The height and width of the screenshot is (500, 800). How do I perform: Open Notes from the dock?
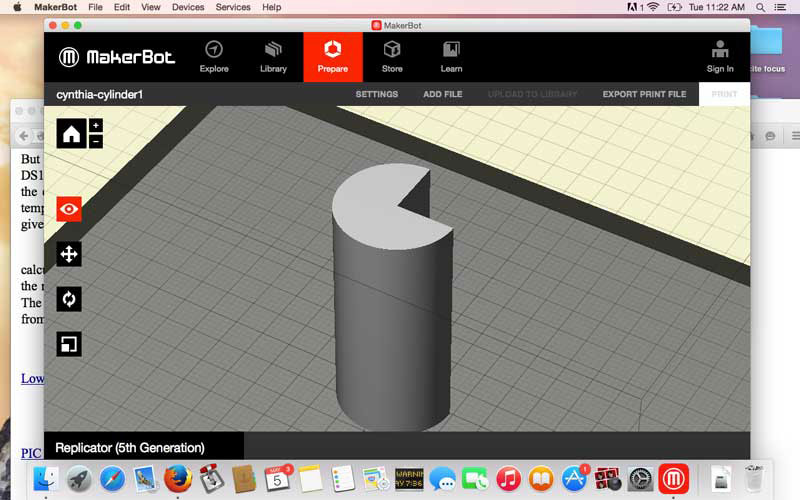tap(310, 479)
